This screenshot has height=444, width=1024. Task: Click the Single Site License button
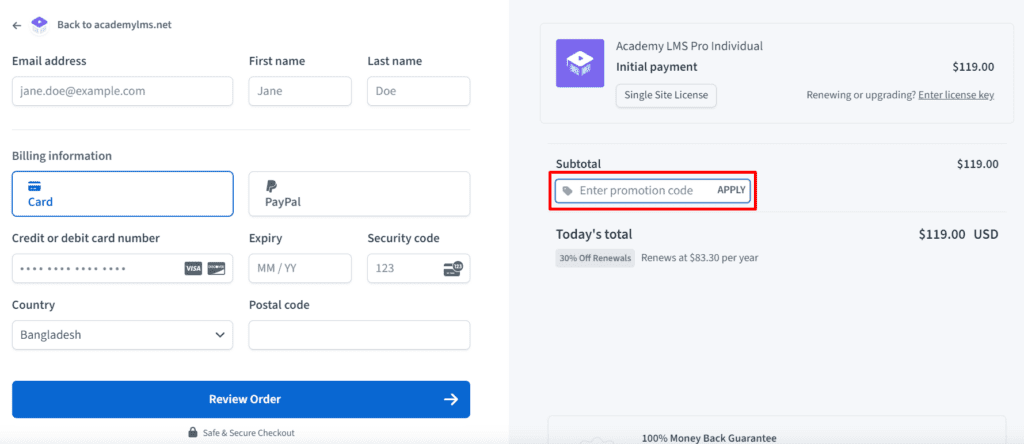666,95
